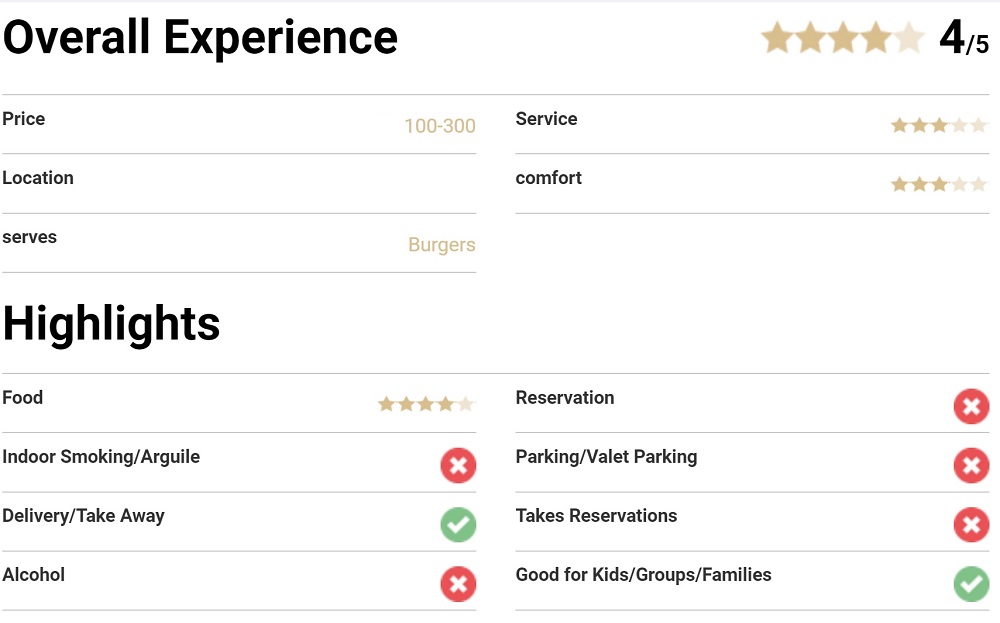1000x623 pixels.
Task: Click the red X icon beside Reservation
Action: pos(971,407)
